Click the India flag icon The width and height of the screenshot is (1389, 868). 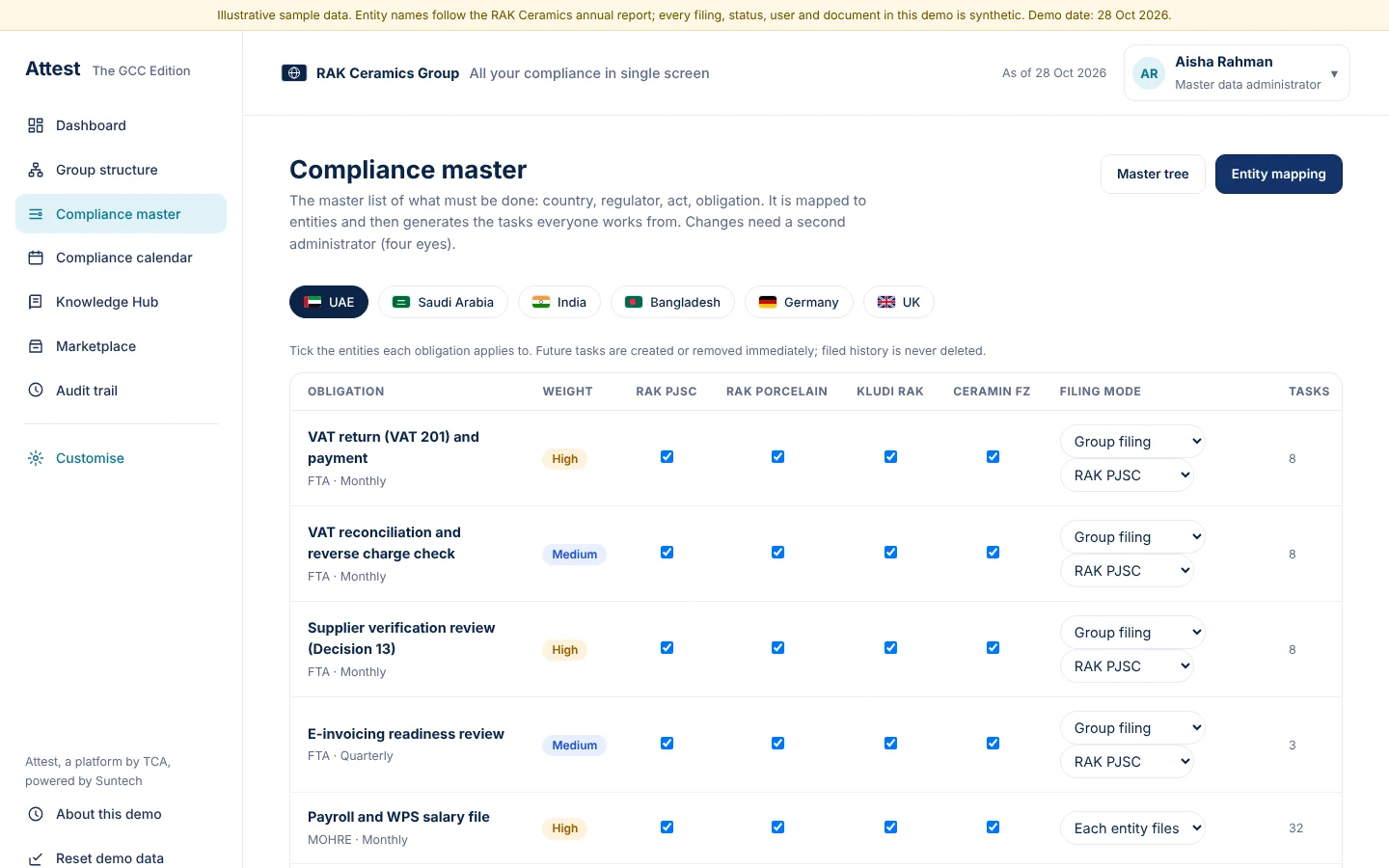pos(541,302)
